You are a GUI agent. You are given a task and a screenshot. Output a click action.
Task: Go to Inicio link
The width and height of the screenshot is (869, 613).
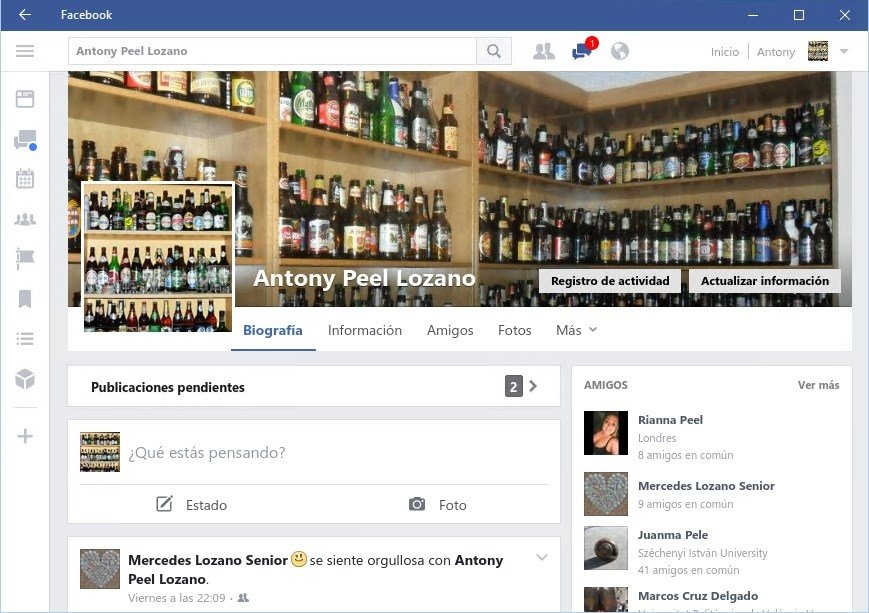[725, 52]
